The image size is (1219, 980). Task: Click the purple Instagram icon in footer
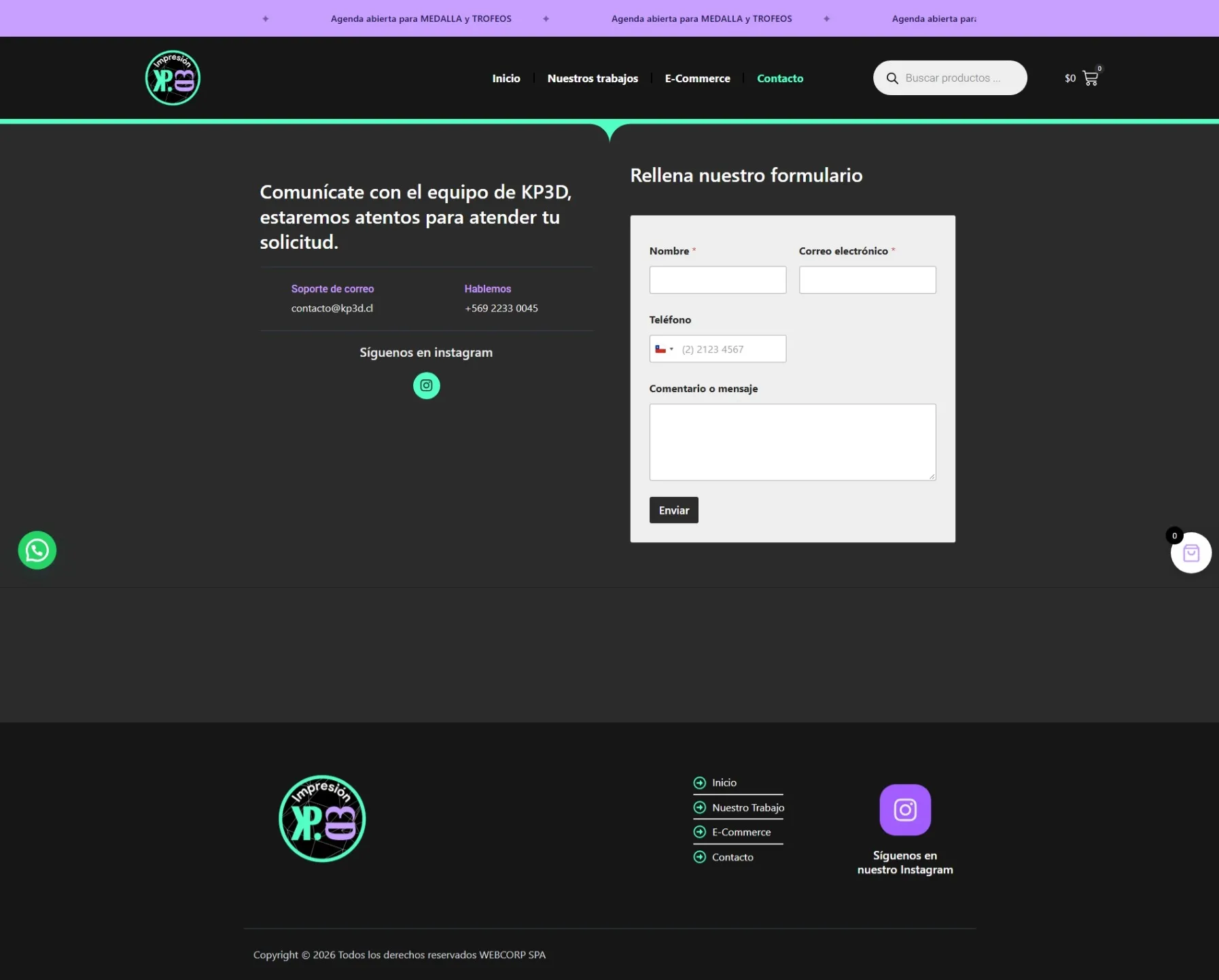905,810
